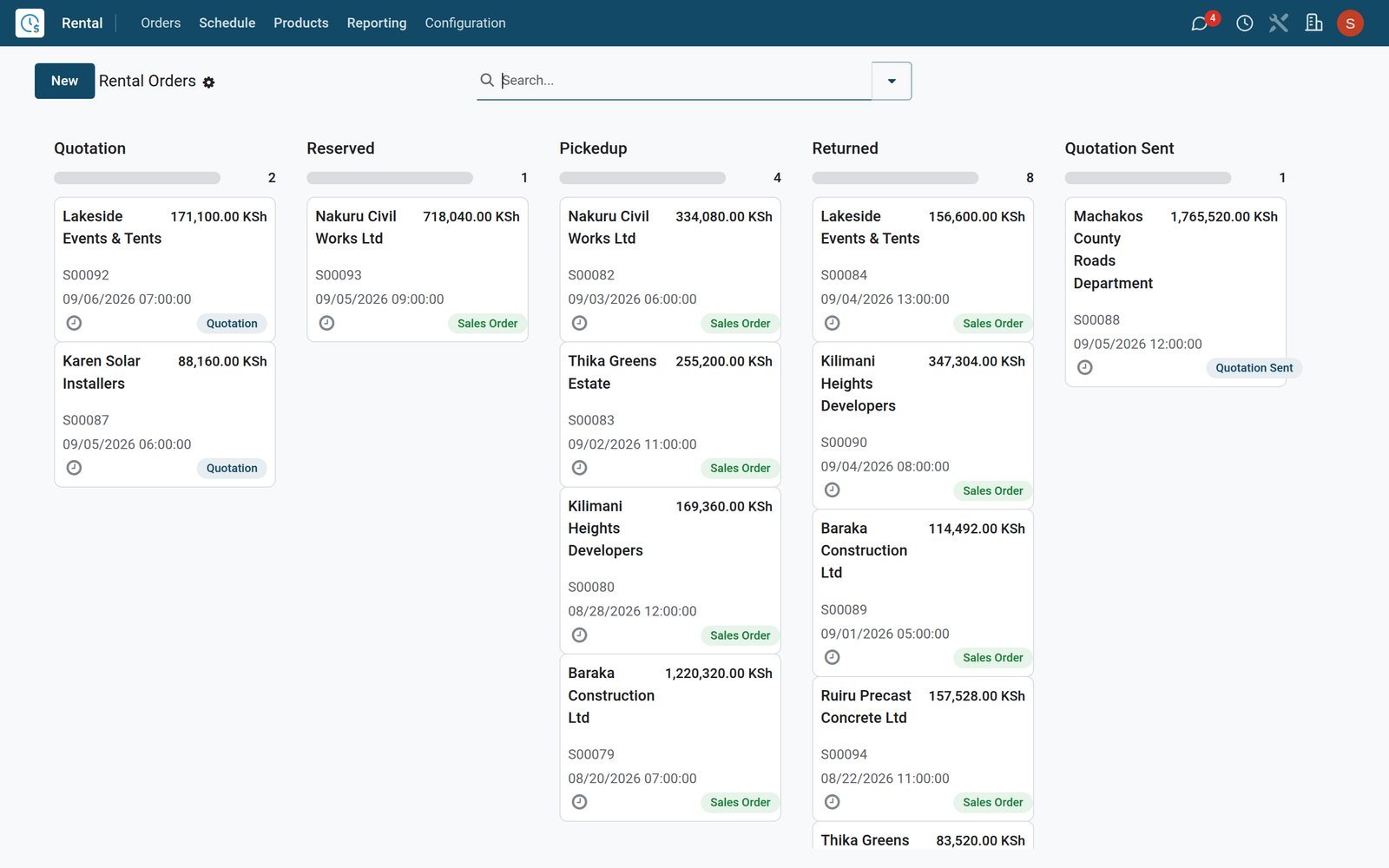This screenshot has height=868, width=1389.
Task: Open the Reporting menu
Action: [x=377, y=23]
